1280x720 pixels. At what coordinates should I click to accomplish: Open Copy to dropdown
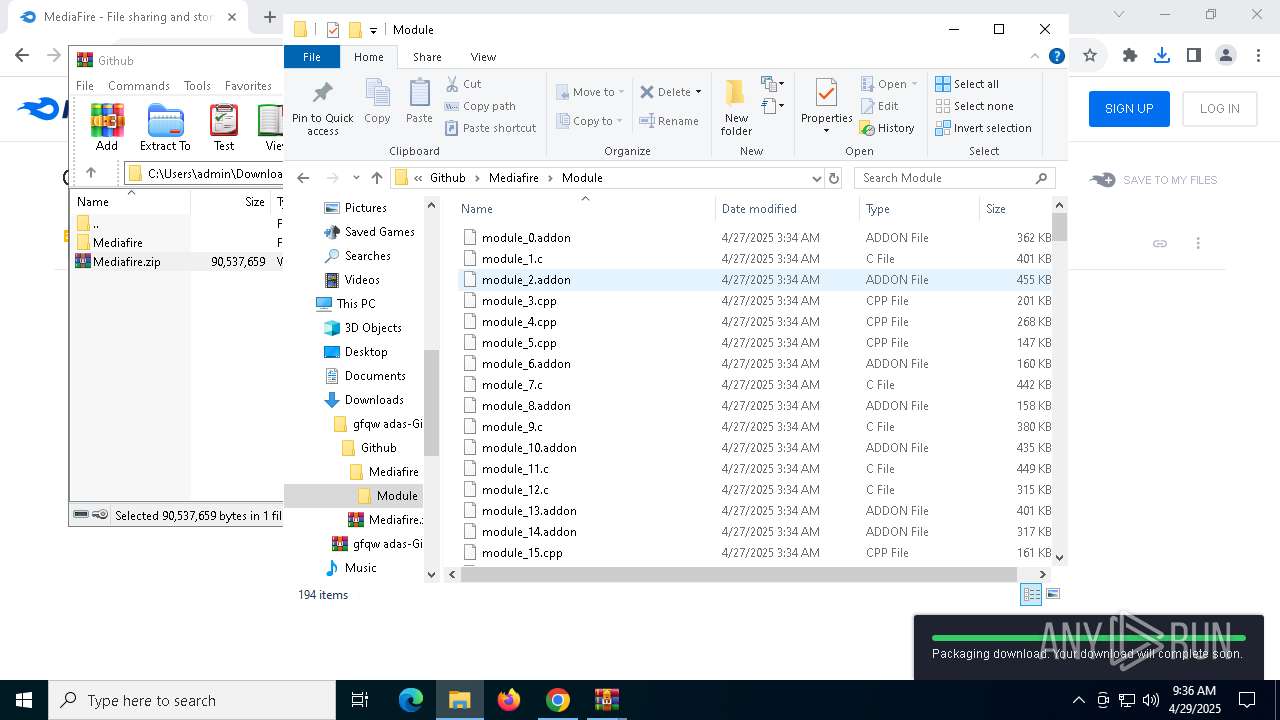coord(589,121)
